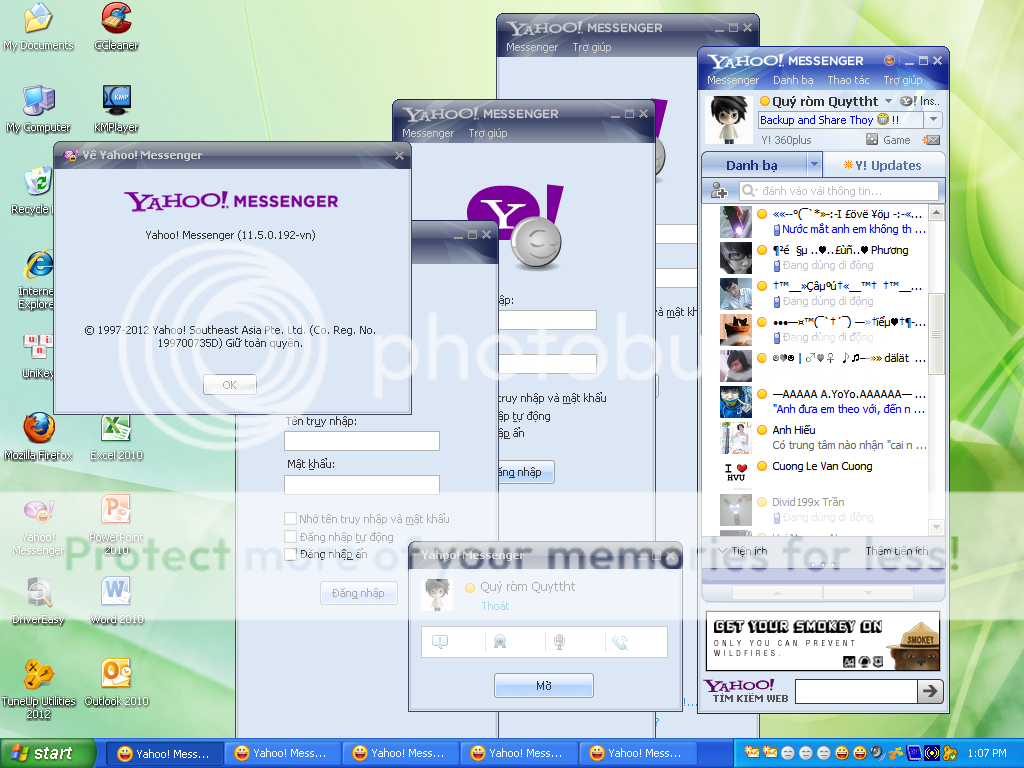This screenshot has height=768, width=1024.
Task: Select contact Cuong Le Van Cuong
Action: [824, 472]
